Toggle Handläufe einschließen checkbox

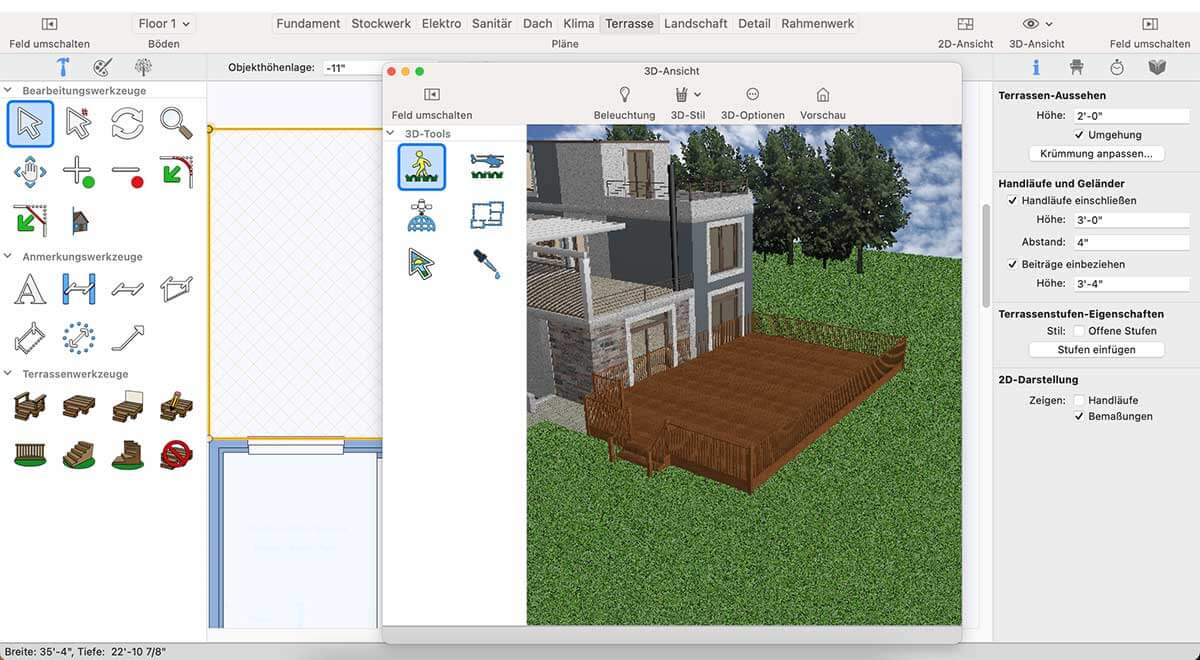[x=1013, y=201]
